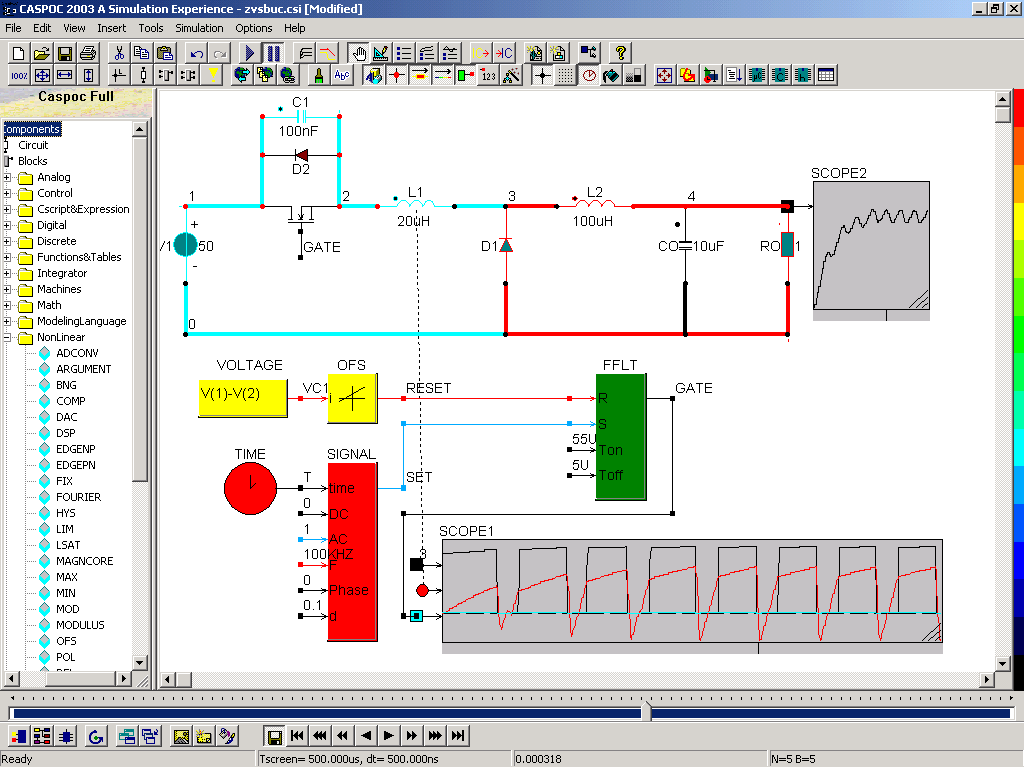Collapse the NonLinear folder

7,338
